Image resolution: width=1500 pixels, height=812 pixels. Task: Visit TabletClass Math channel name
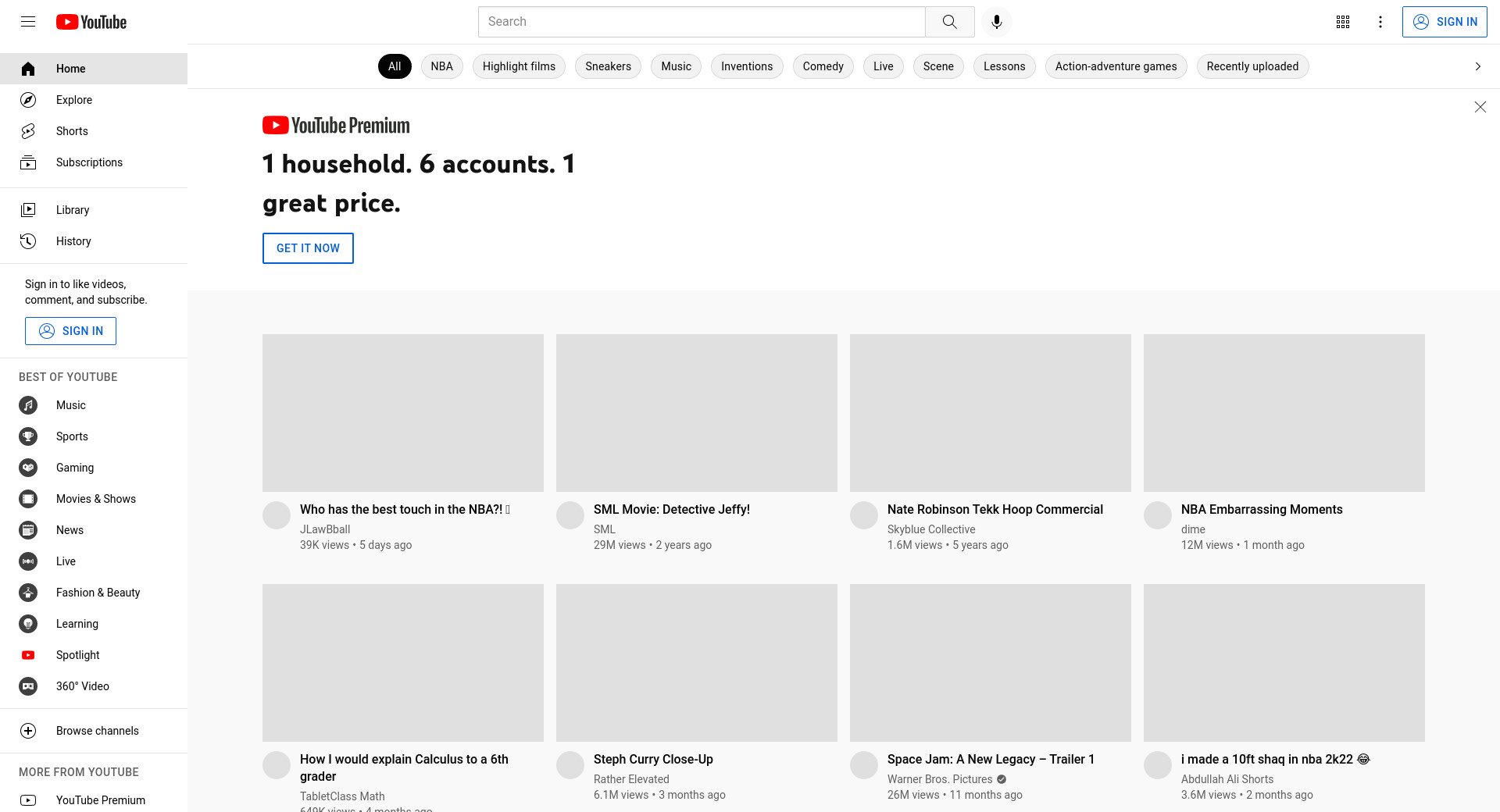click(342, 796)
